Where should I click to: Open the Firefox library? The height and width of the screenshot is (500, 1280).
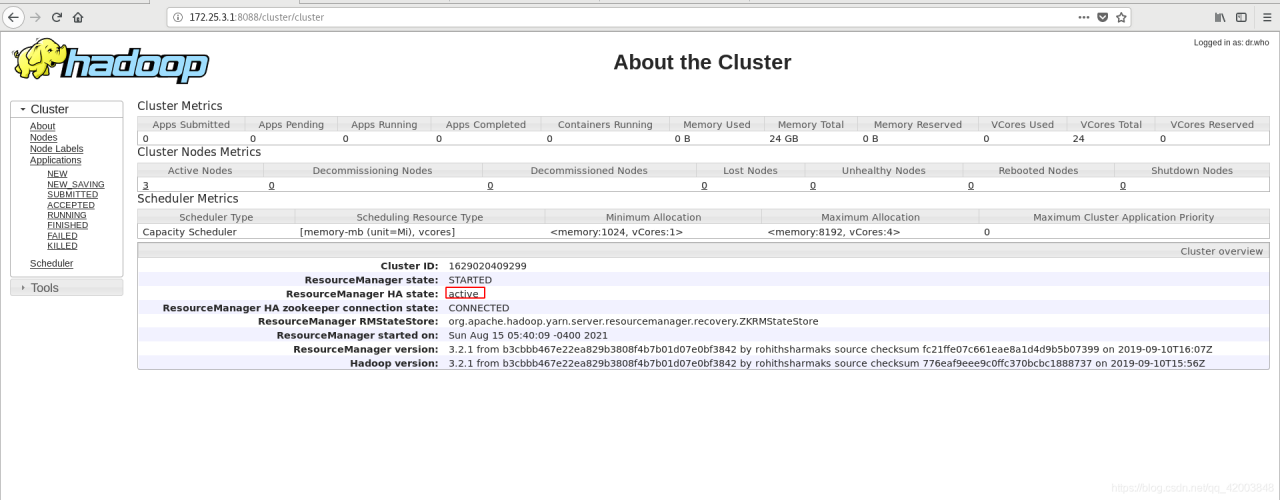(x=1220, y=17)
